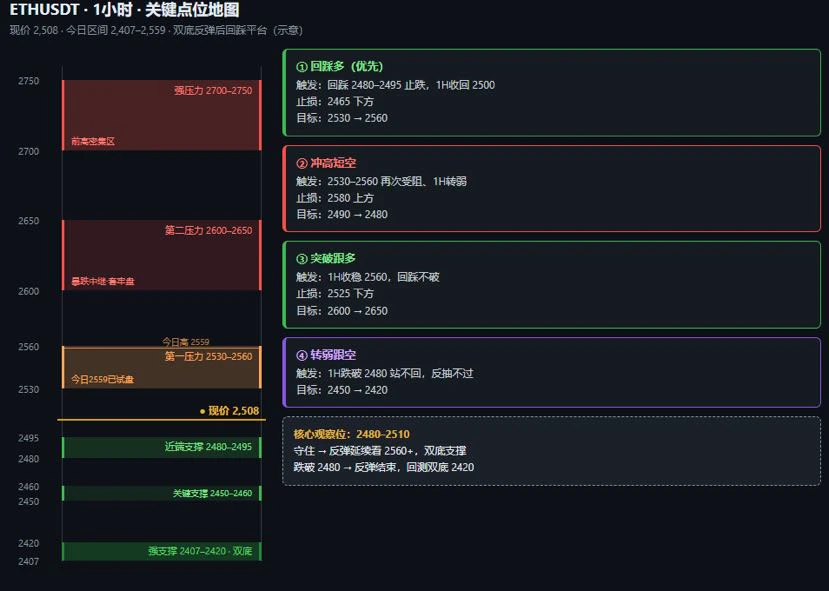Click the "目标：2600 → 2650" line
Image resolution: width=829 pixels, height=591 pixels.
tap(342, 311)
